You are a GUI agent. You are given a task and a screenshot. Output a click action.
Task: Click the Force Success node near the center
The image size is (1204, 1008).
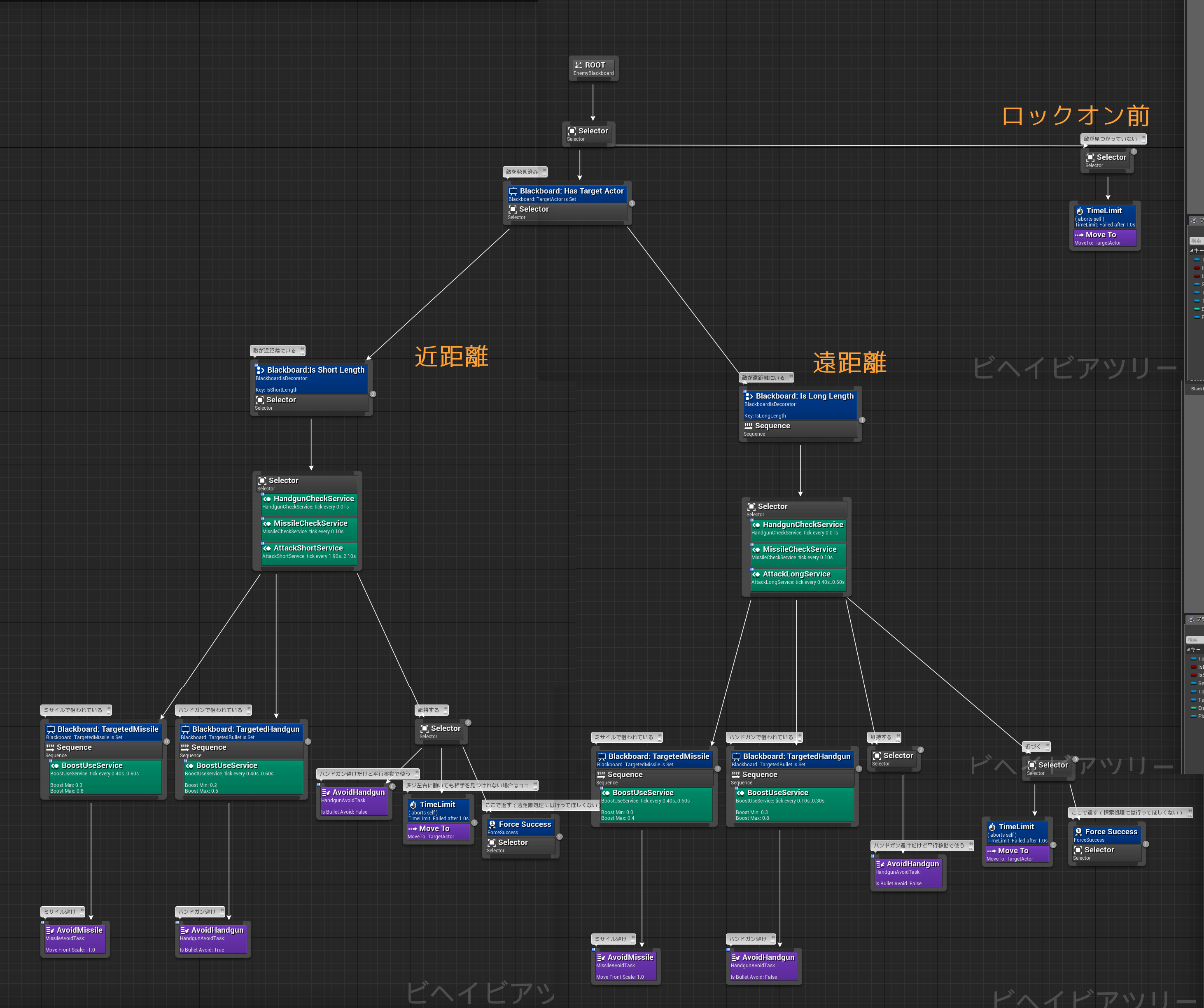520,824
